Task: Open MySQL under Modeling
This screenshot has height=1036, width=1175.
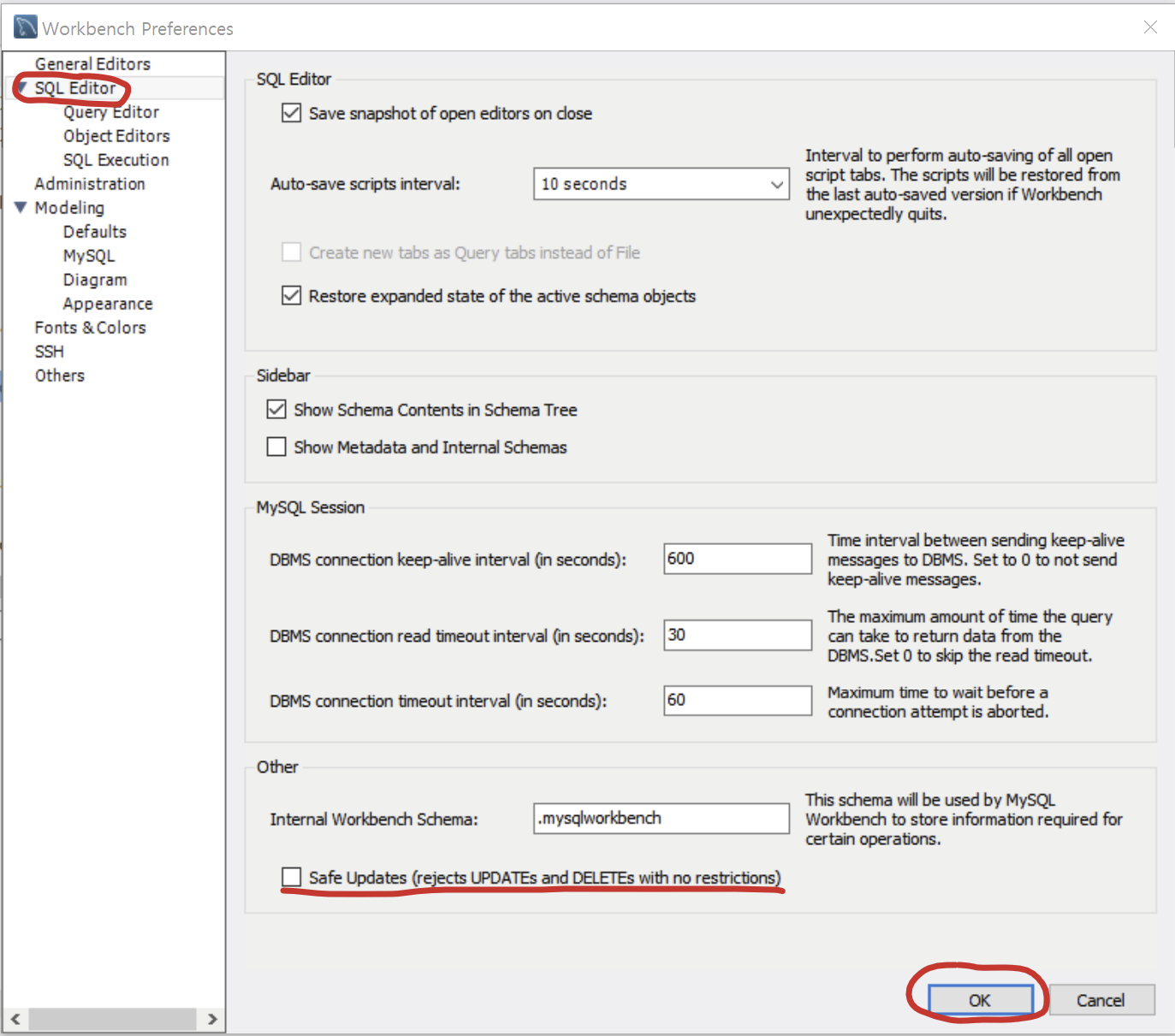Action: tap(89, 256)
